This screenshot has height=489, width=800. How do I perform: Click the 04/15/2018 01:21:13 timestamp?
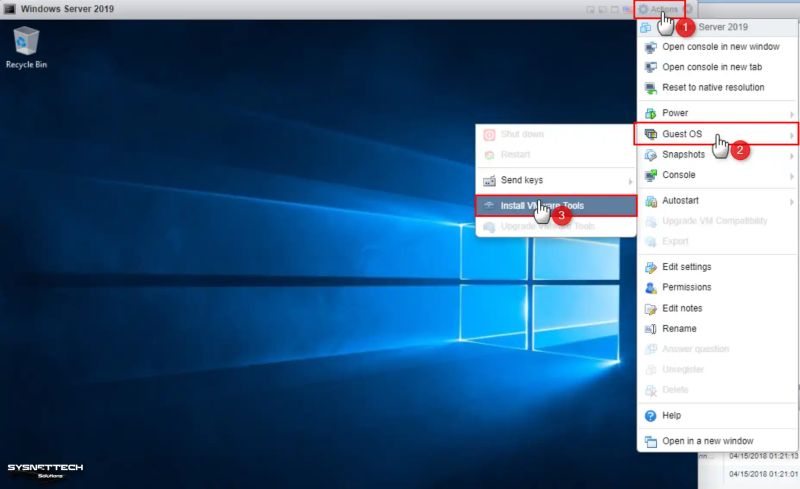point(763,456)
